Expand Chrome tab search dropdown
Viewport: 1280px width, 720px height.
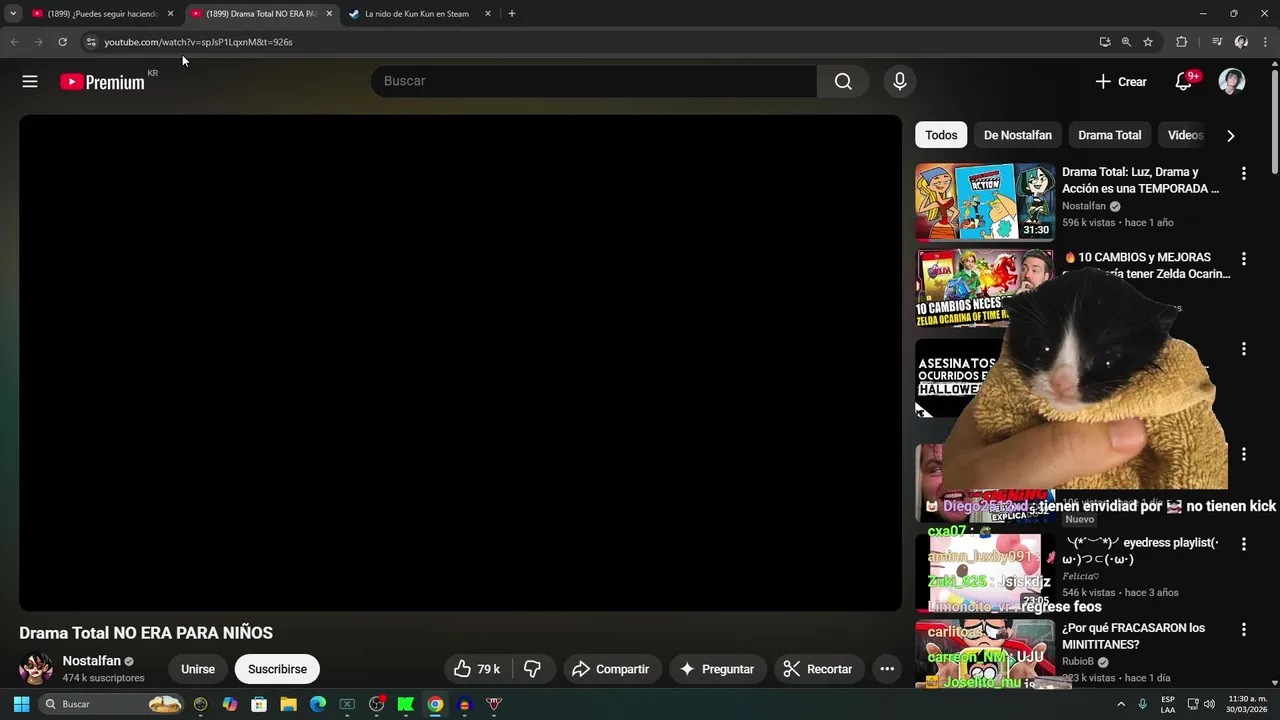13,14
